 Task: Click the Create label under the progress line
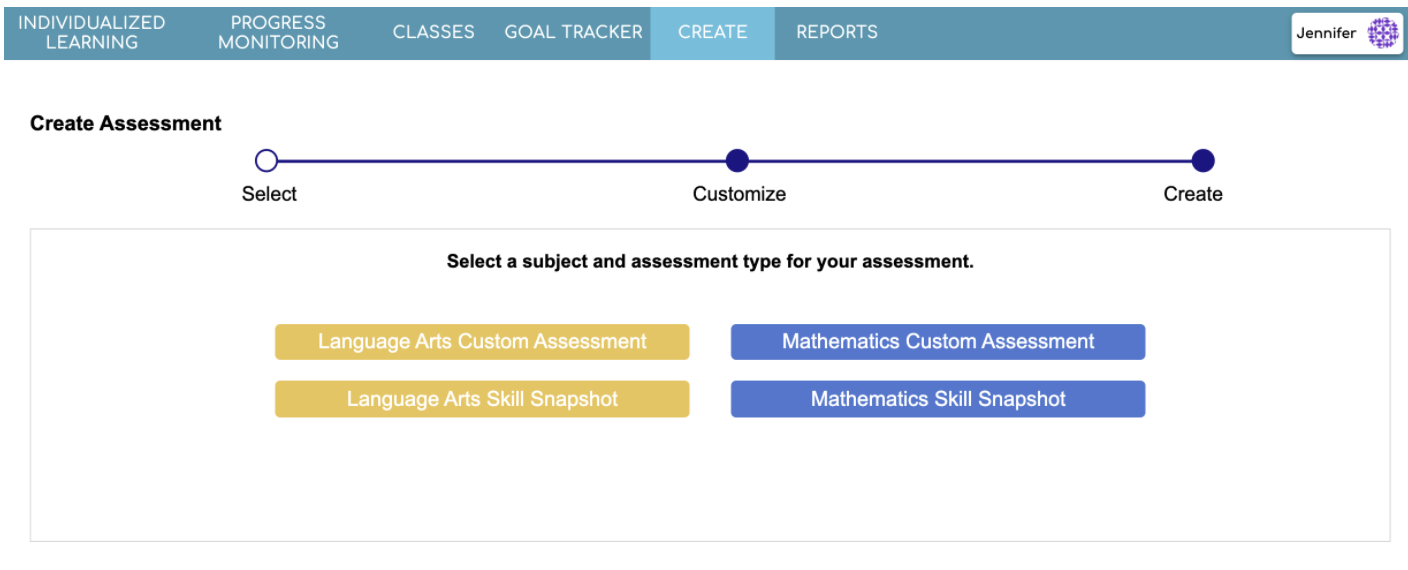pyautogui.click(x=1193, y=194)
